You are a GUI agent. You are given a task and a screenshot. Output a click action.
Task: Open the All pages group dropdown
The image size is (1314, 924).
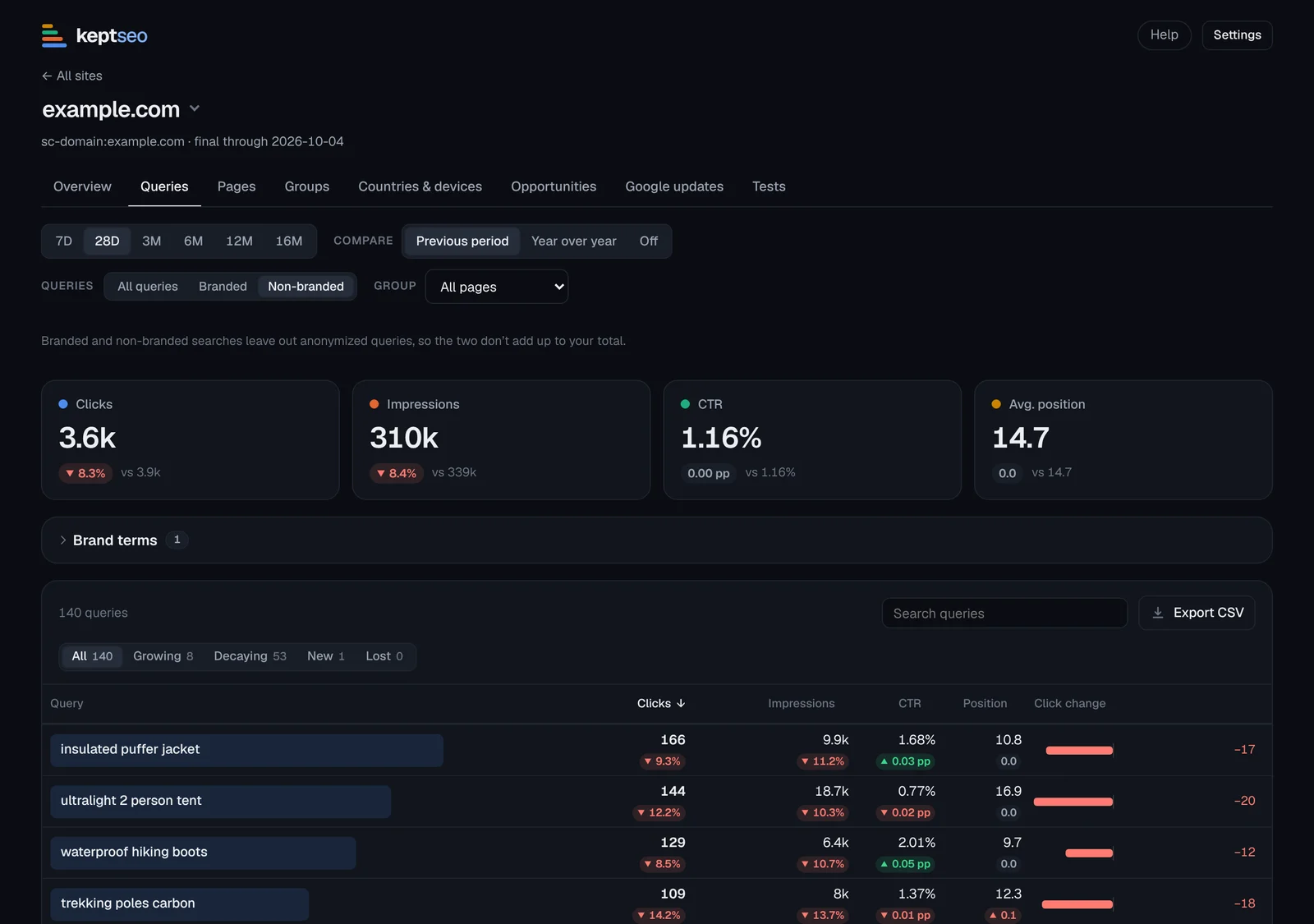[497, 287]
